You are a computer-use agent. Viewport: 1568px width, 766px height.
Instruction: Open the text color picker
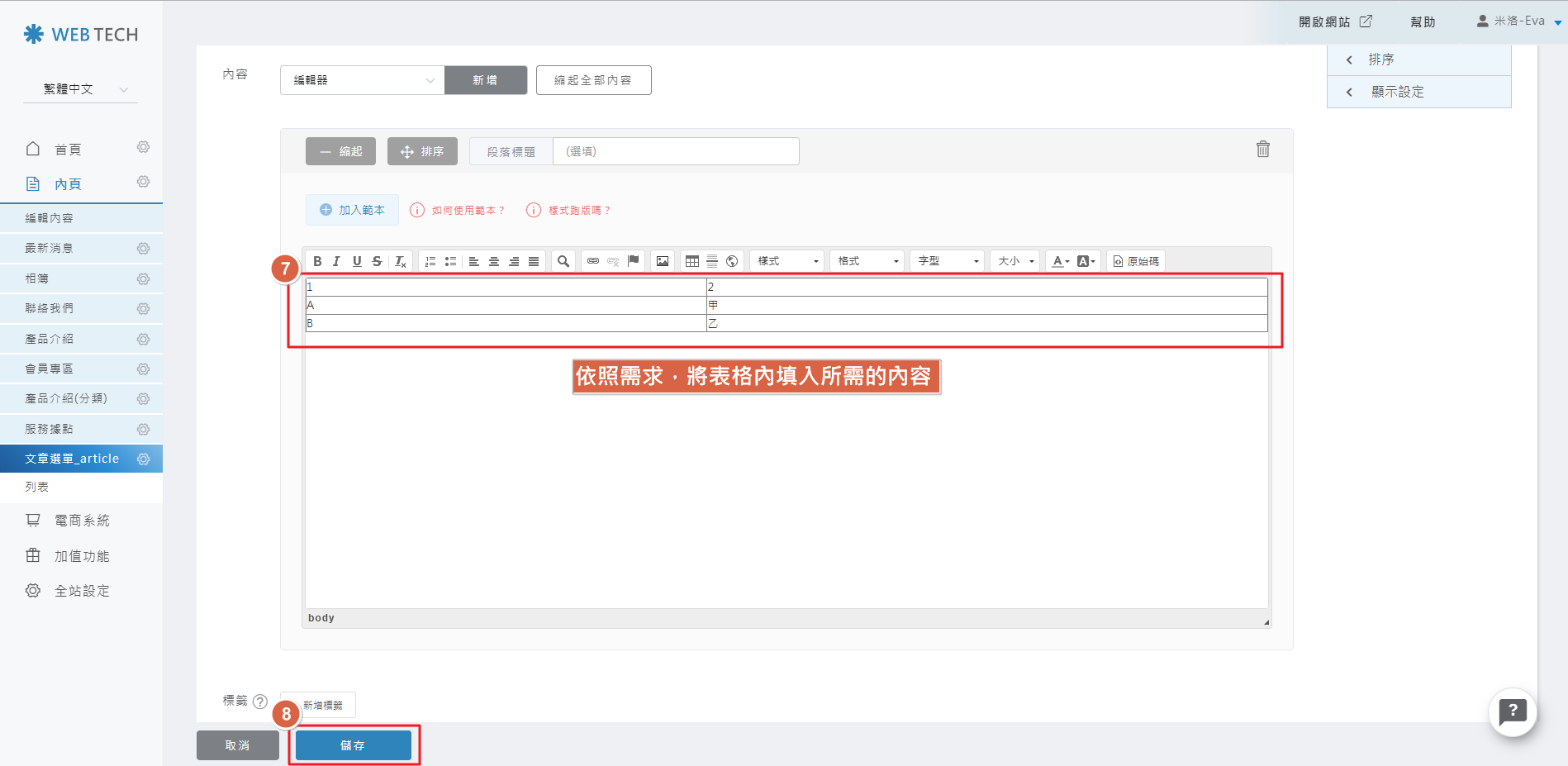click(x=1061, y=261)
